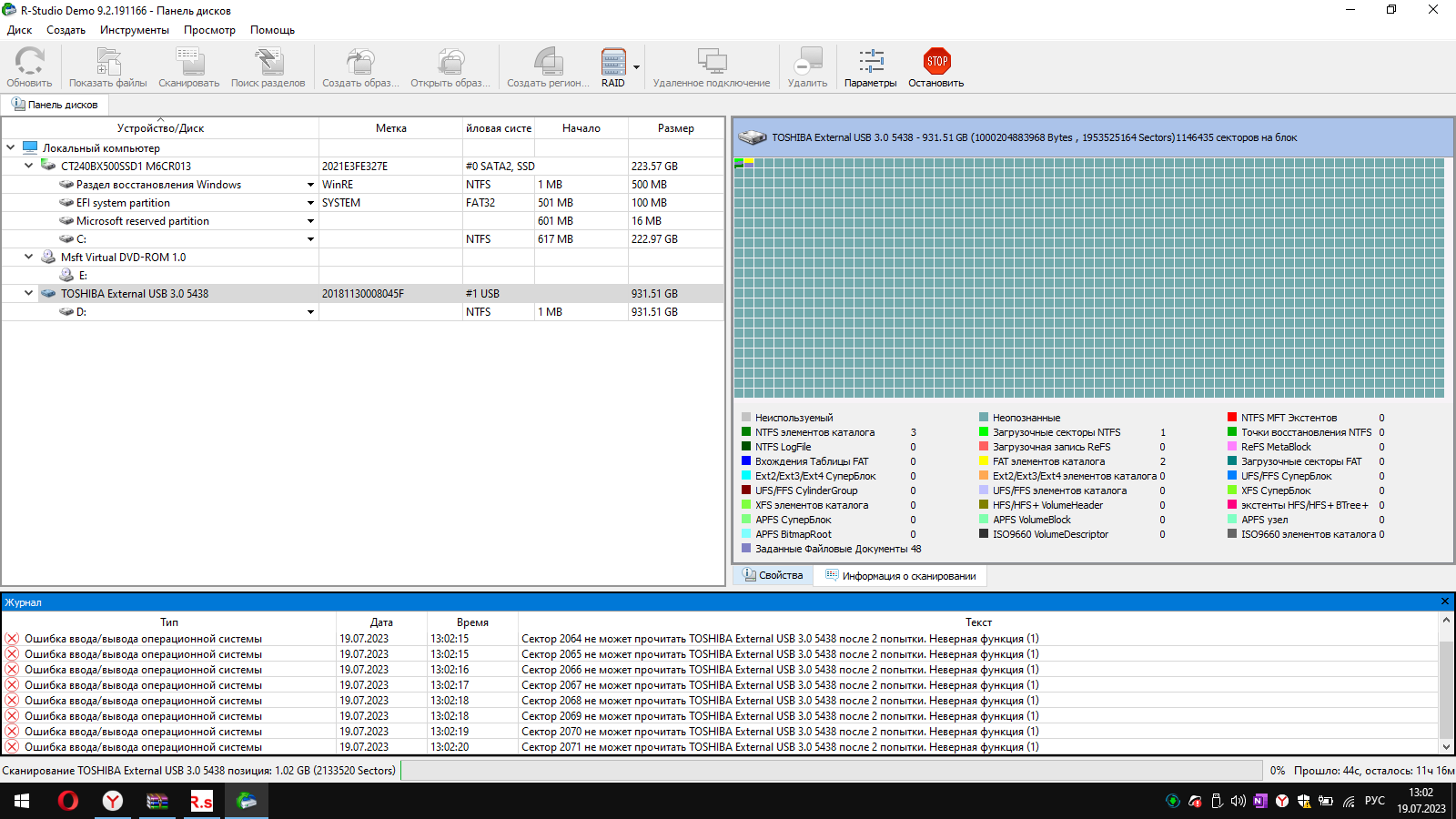Click the red NTFS MFT legend swatch
The width and height of the screenshot is (1456, 819).
(1232, 418)
